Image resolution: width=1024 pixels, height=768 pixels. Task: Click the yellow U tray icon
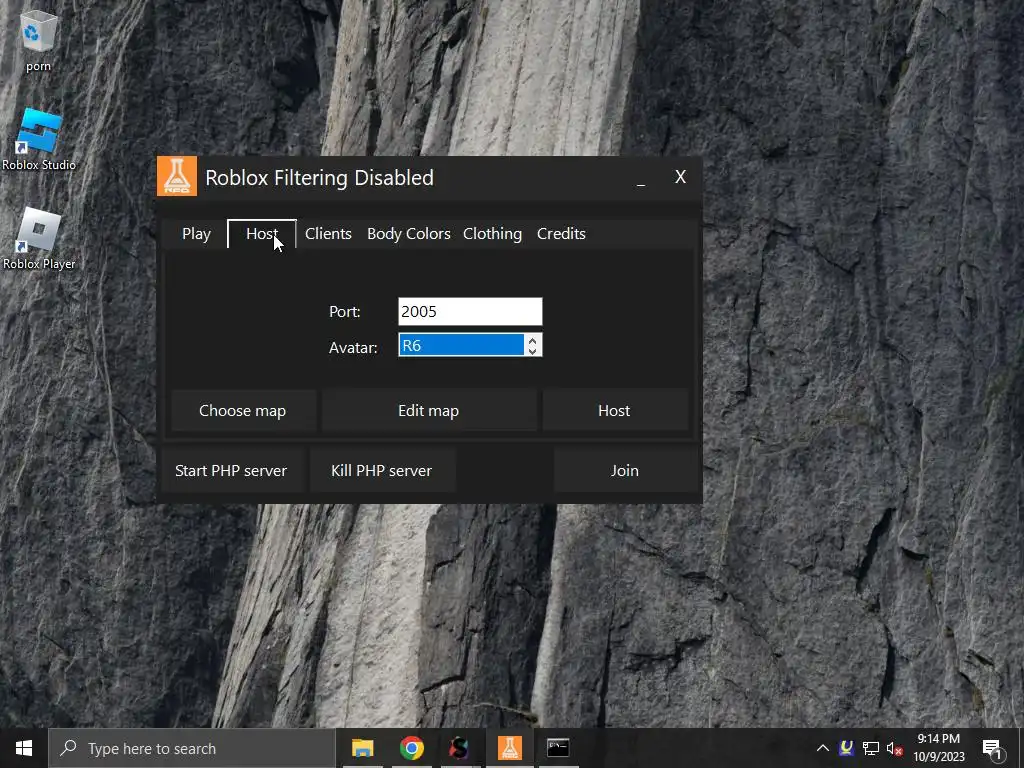(x=846, y=748)
